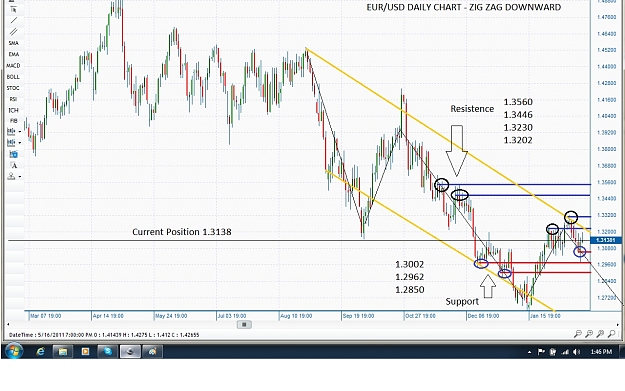Viewport: 625px width, 391px height.
Task: Add the ICH Ichimoku indicator
Action: [x=14, y=110]
